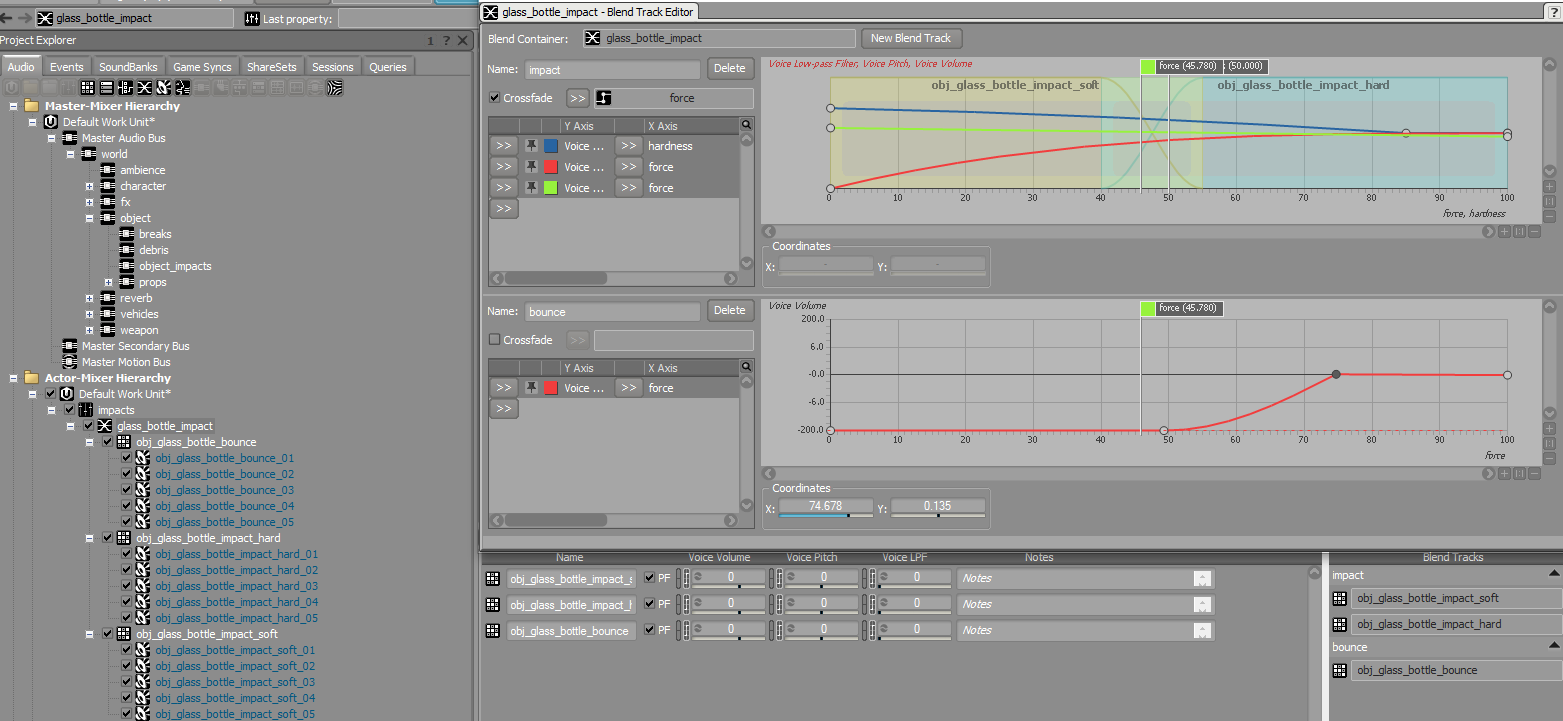
Task: Expand the vehicles bus node
Action: click(89, 314)
